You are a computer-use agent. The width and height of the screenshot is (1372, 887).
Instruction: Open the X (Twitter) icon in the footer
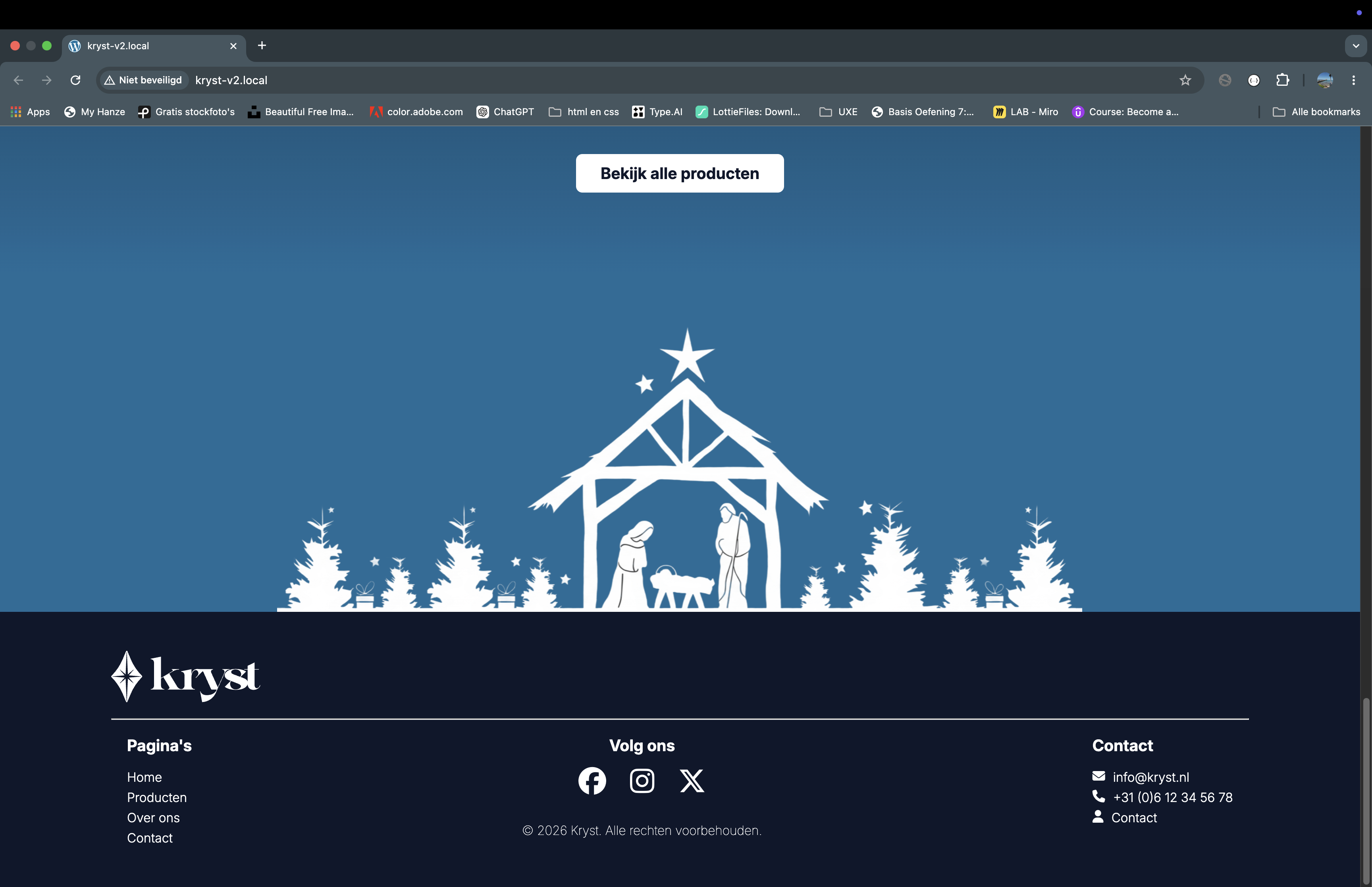click(x=692, y=781)
